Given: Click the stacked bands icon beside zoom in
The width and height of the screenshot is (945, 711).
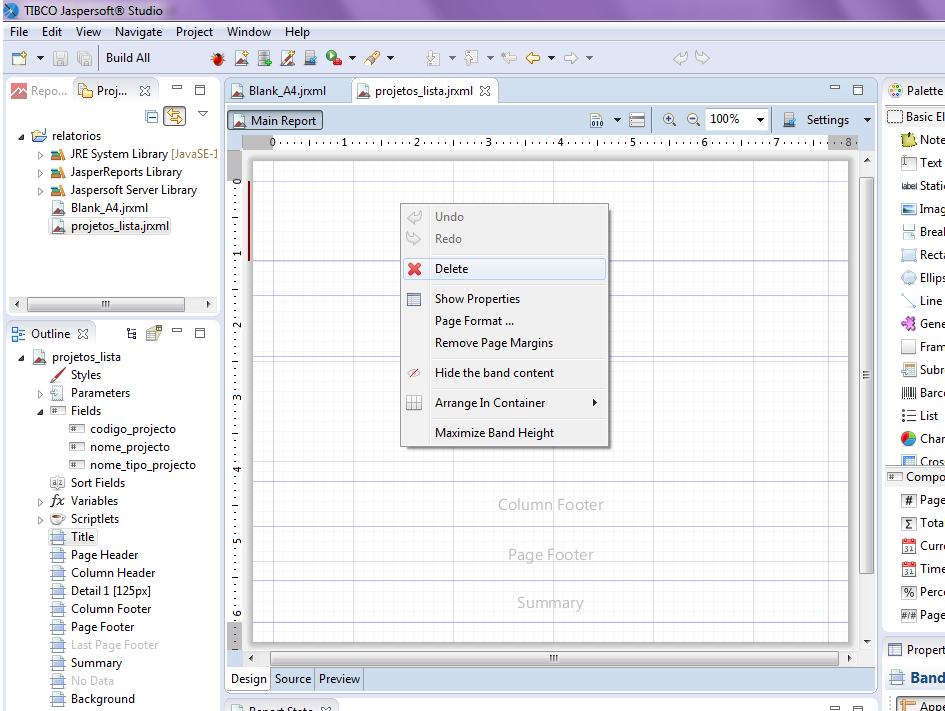Looking at the screenshot, I should pyautogui.click(x=637, y=121).
